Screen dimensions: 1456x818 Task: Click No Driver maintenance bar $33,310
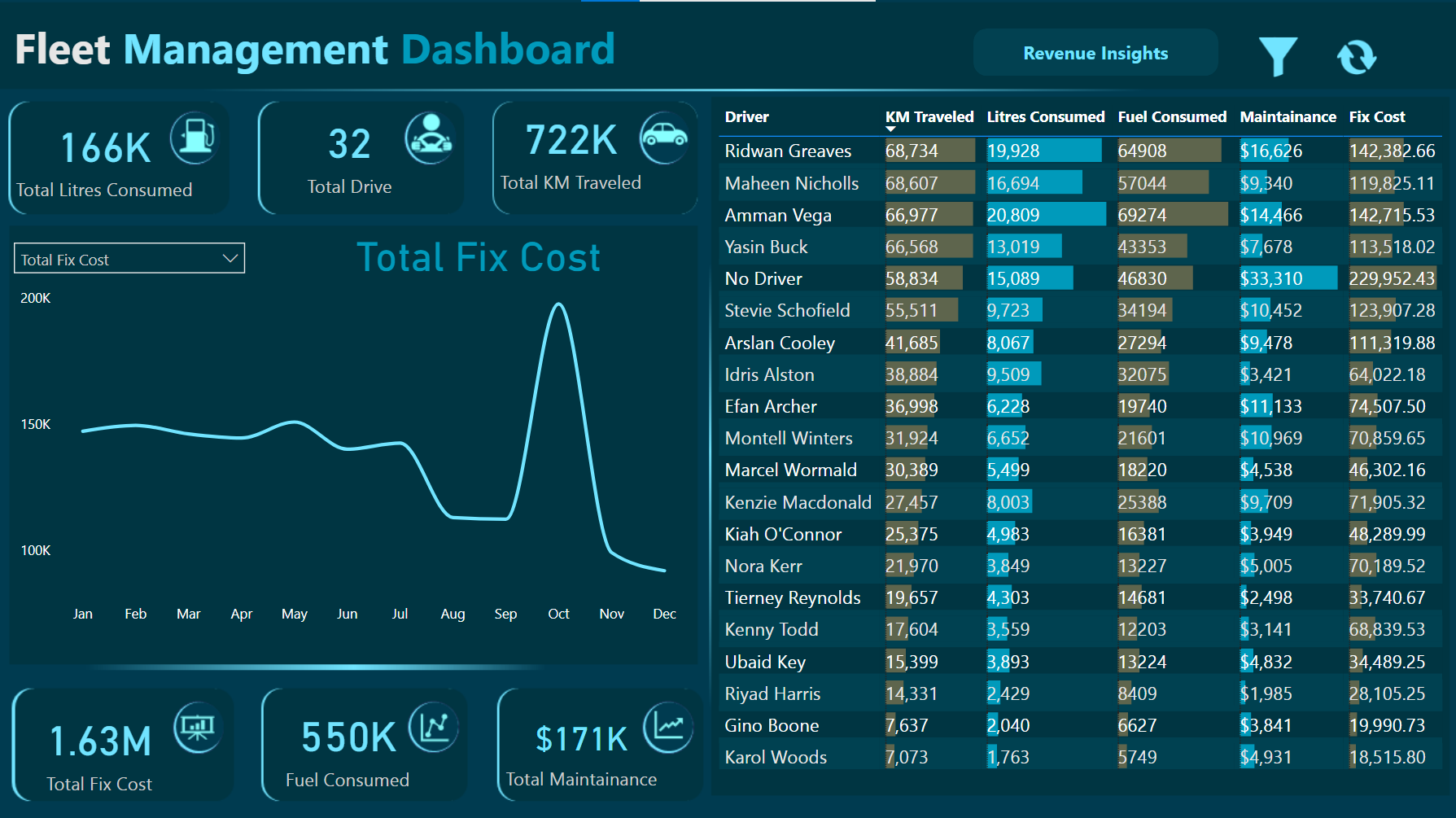pos(1287,278)
